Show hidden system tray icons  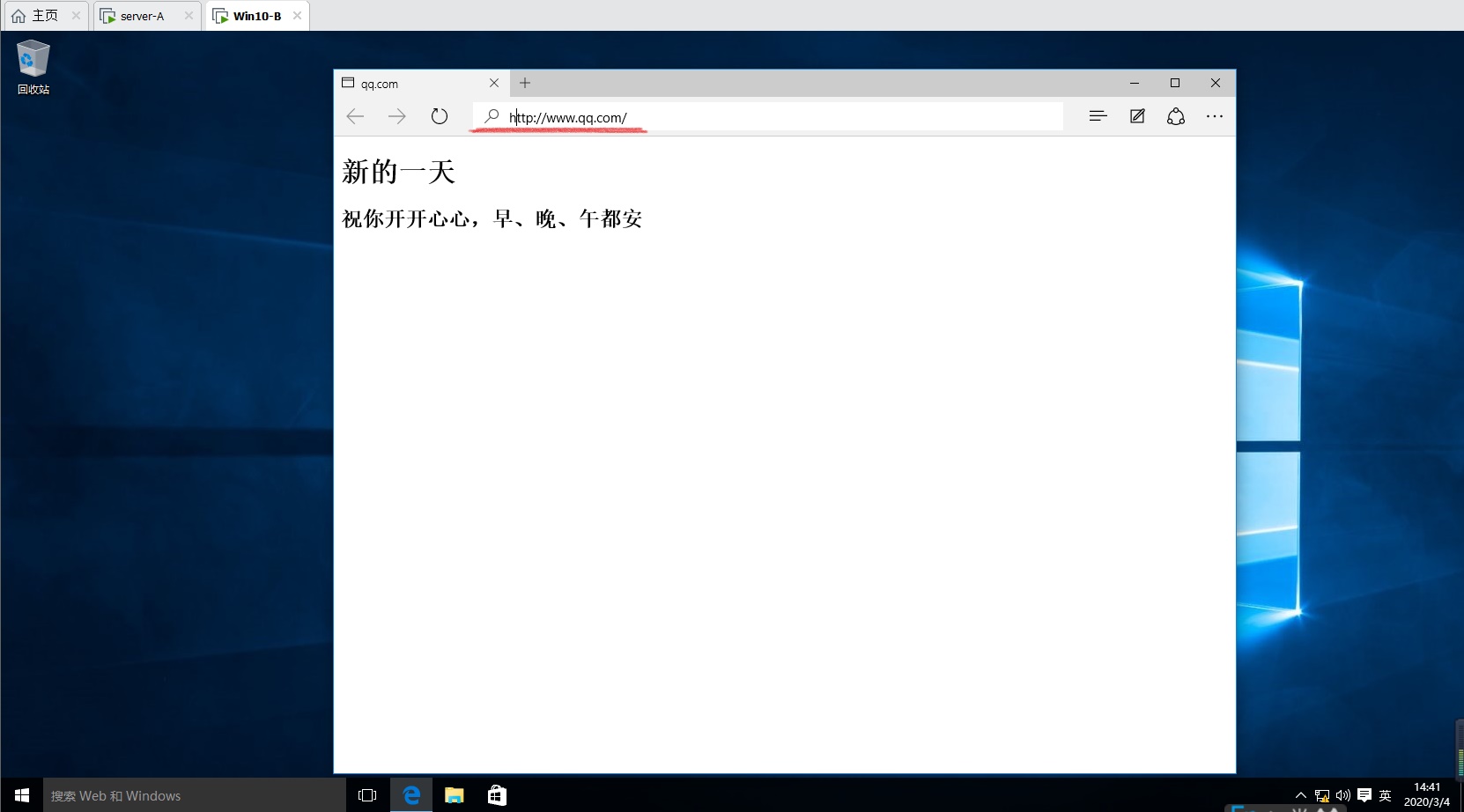coord(1300,795)
